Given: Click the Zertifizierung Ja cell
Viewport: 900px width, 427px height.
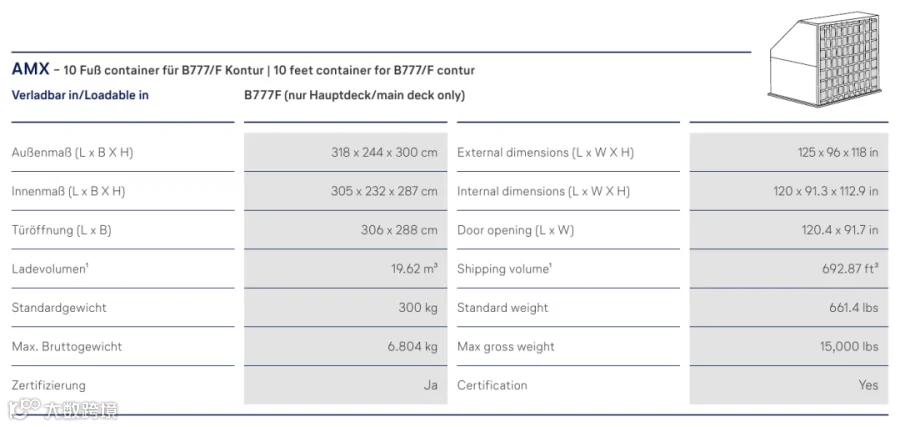Looking at the screenshot, I should click(x=346, y=385).
